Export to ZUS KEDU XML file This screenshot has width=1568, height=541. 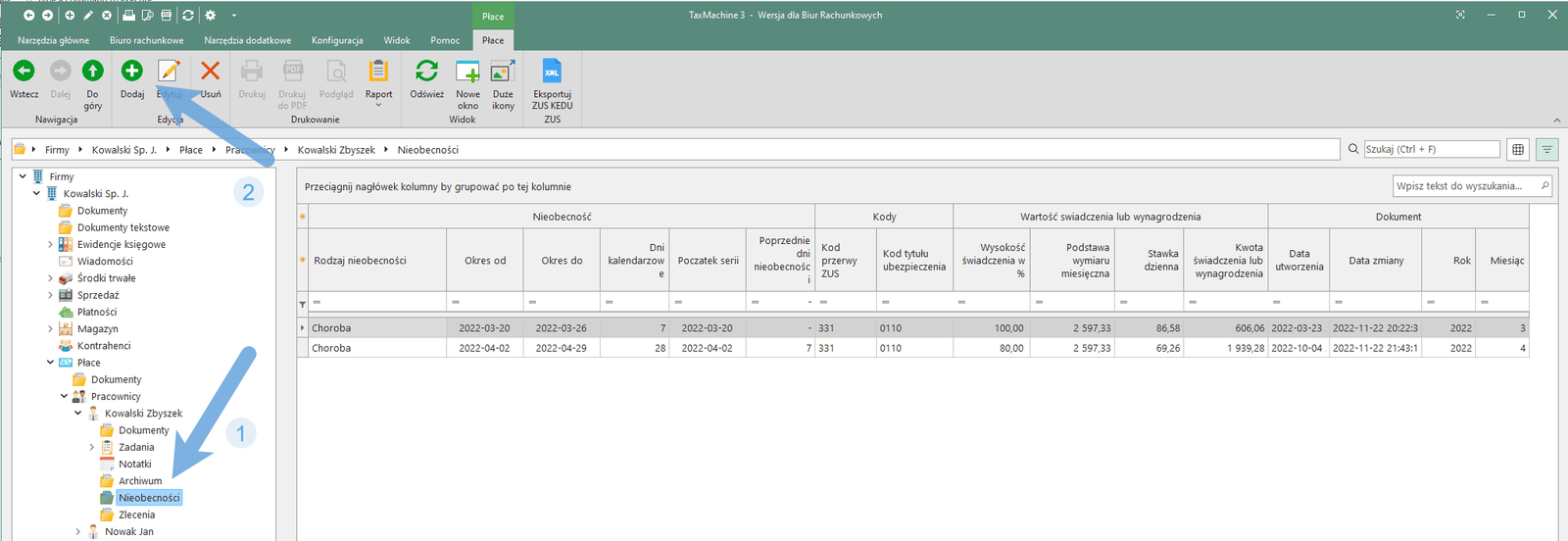coord(553,72)
